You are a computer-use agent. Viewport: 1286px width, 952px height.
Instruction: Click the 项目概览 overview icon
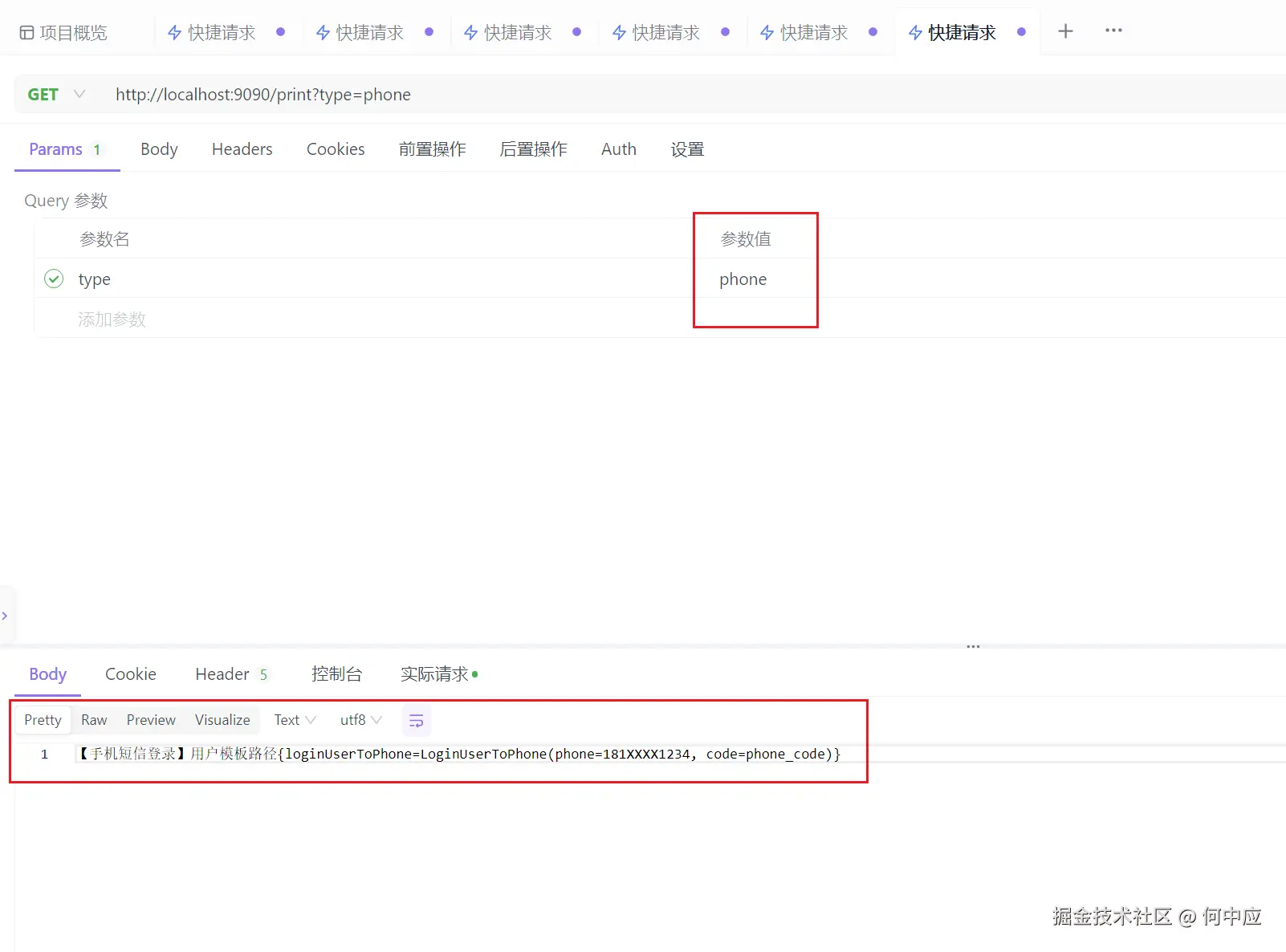(x=26, y=31)
